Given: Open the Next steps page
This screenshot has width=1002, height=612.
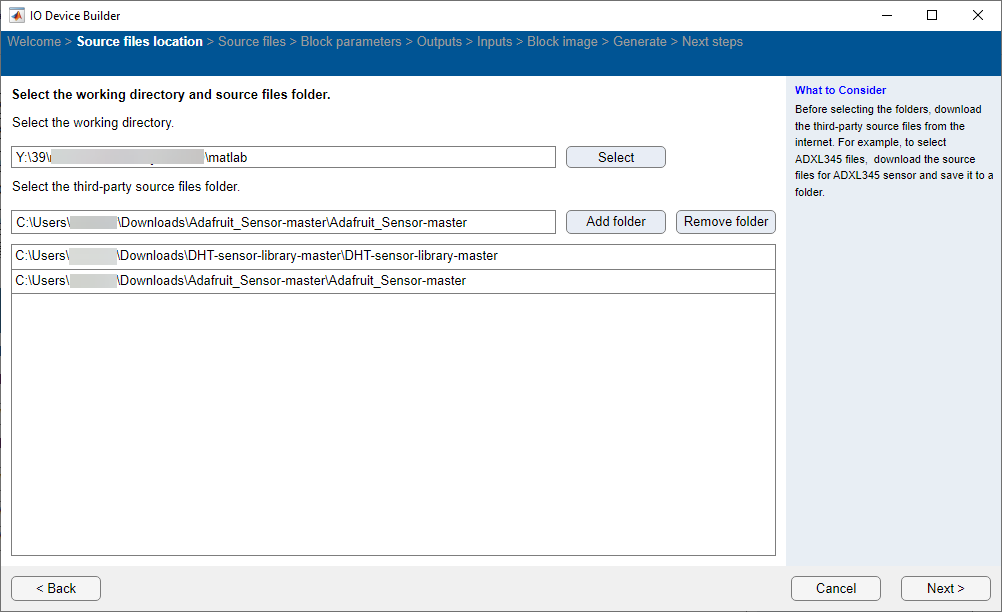Looking at the screenshot, I should [x=712, y=41].
